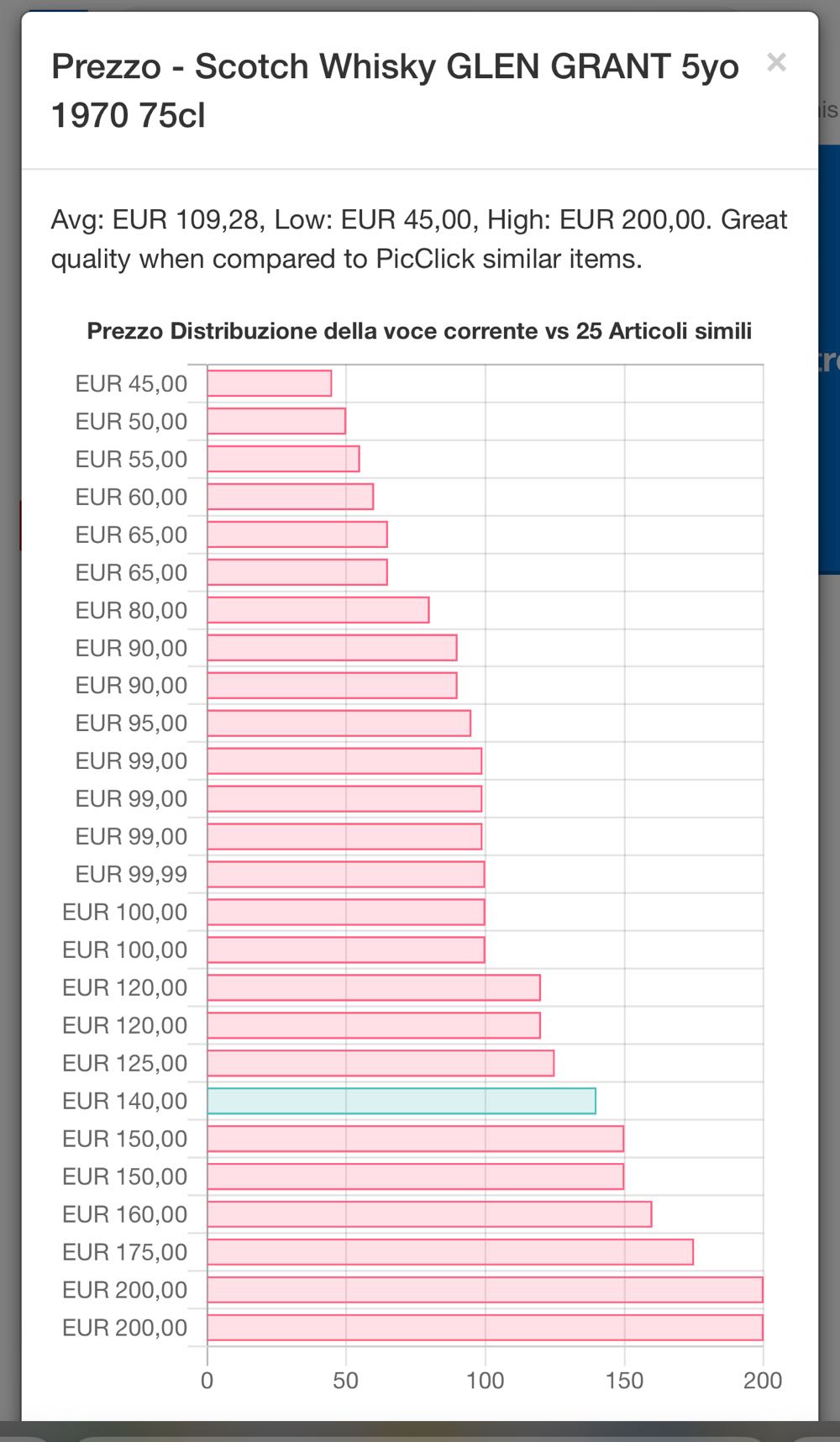The image size is (840, 1442).
Task: Click the EUR 60,00 bar
Action: tap(291, 497)
